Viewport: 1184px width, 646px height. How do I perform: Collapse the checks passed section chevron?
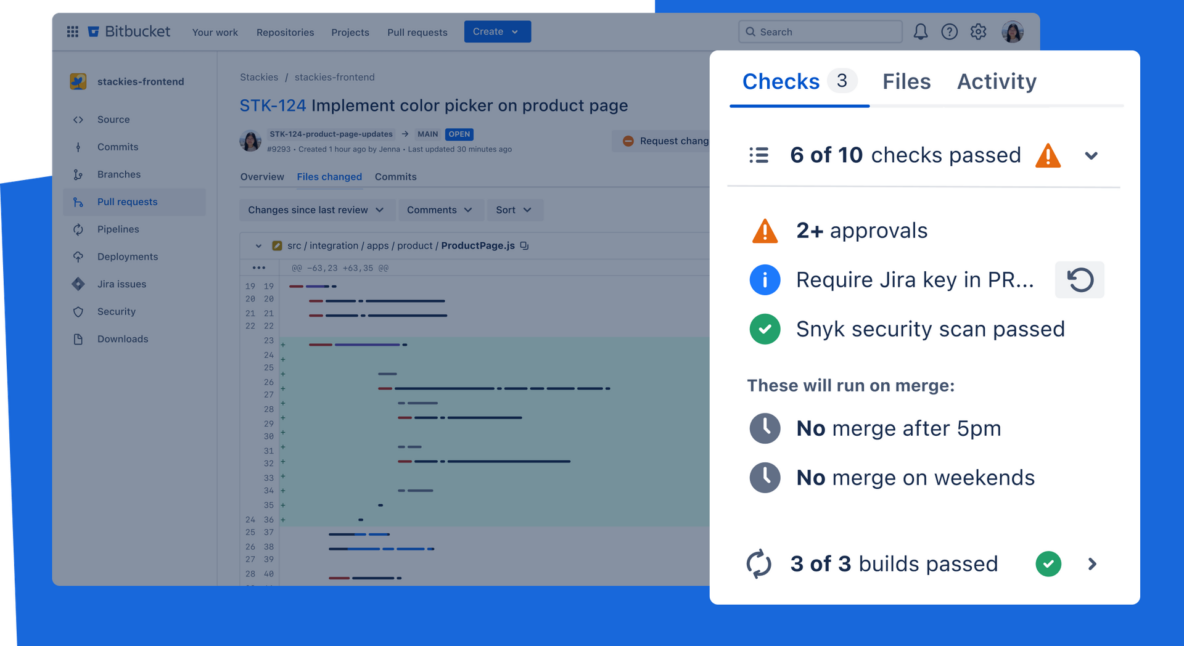[x=1091, y=155]
